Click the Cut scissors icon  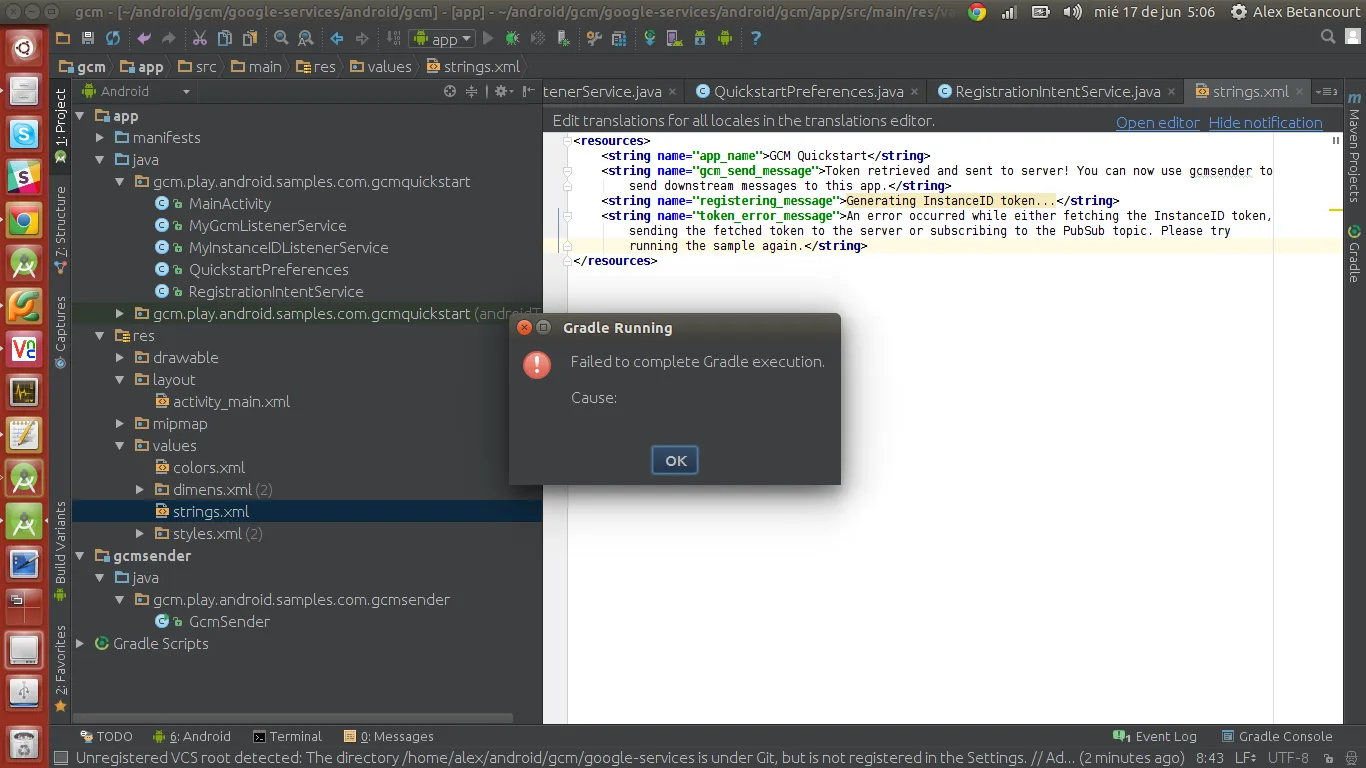click(x=199, y=39)
